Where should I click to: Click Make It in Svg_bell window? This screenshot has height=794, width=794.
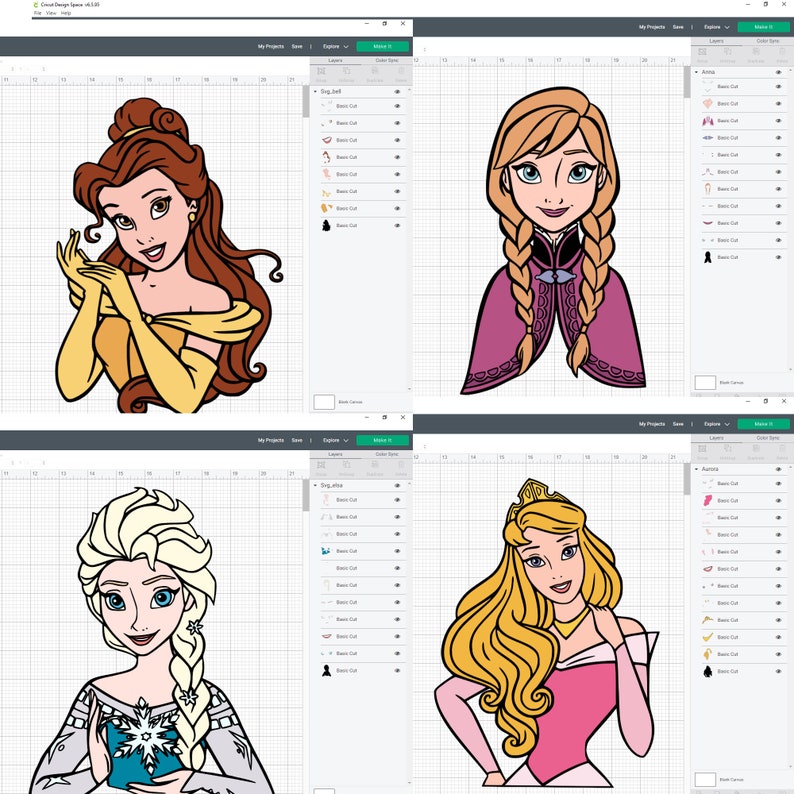382,47
